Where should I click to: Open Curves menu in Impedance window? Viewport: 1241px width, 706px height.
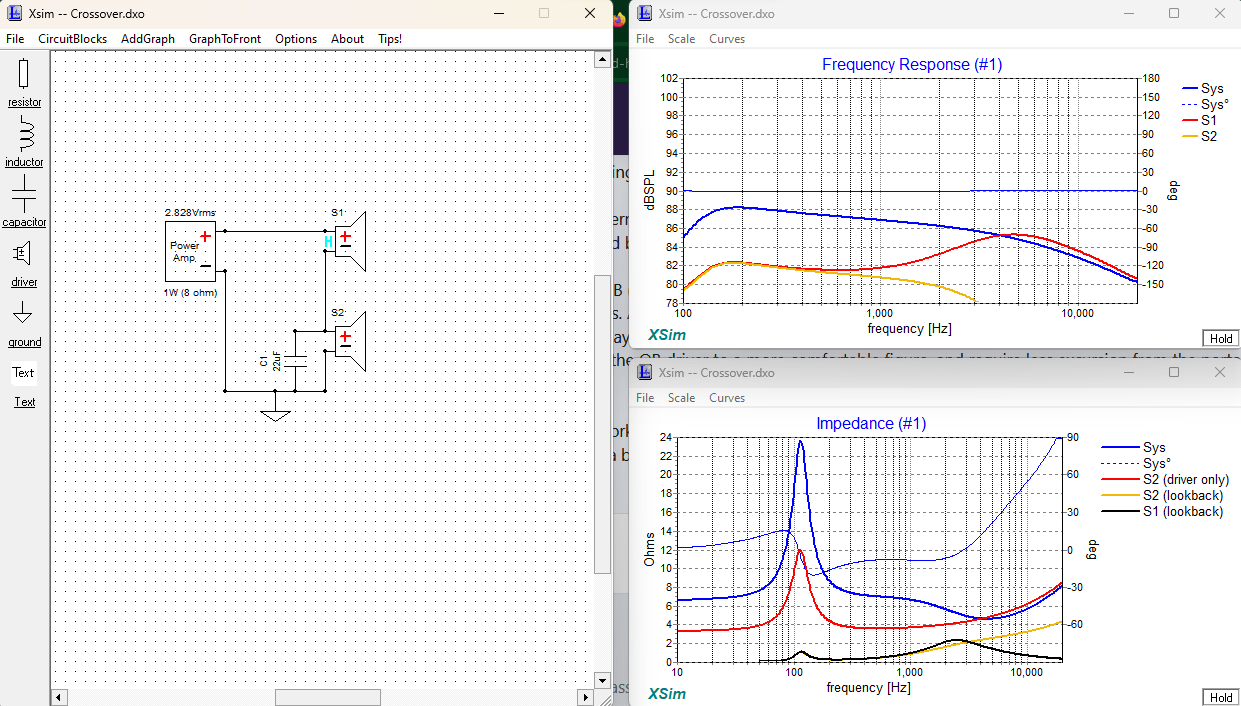pos(727,398)
